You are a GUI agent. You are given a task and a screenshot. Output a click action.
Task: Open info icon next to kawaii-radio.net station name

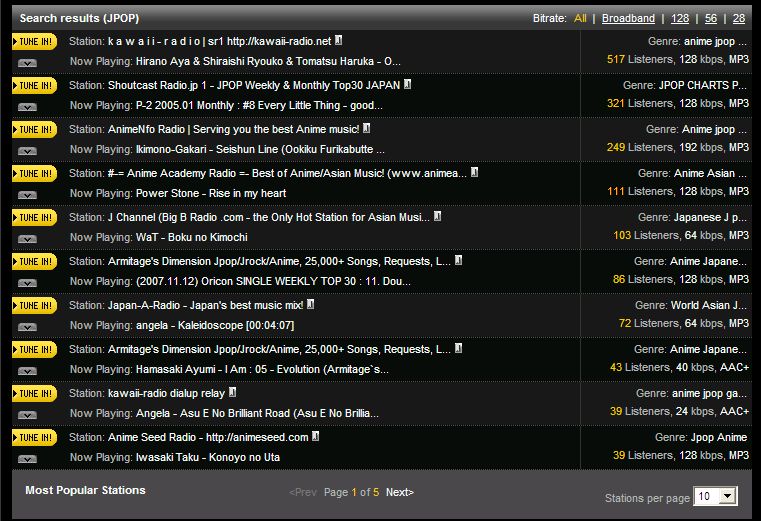[339, 40]
